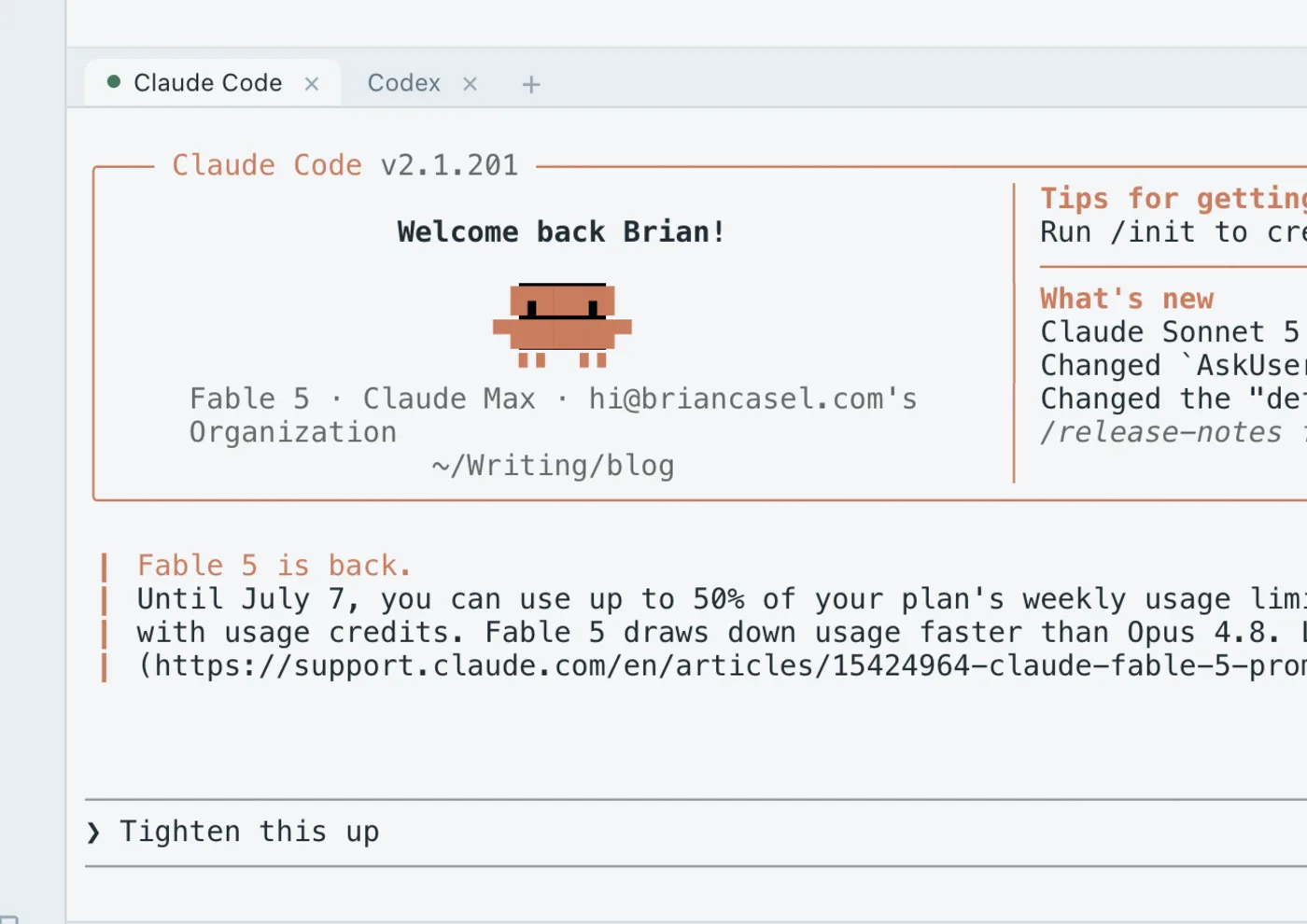Click the 'Run /init to' tip line
1307x924 pixels.
pyautogui.click(x=1173, y=232)
